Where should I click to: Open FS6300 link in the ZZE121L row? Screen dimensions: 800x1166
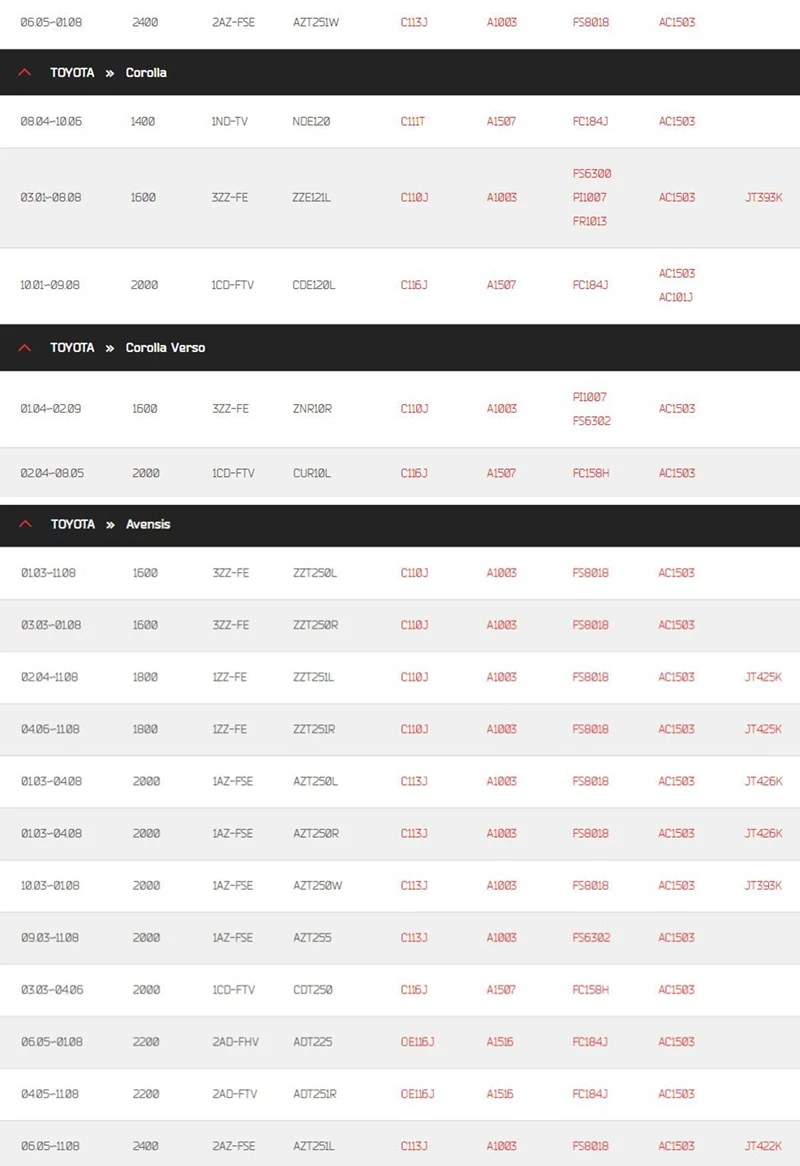pyautogui.click(x=592, y=173)
